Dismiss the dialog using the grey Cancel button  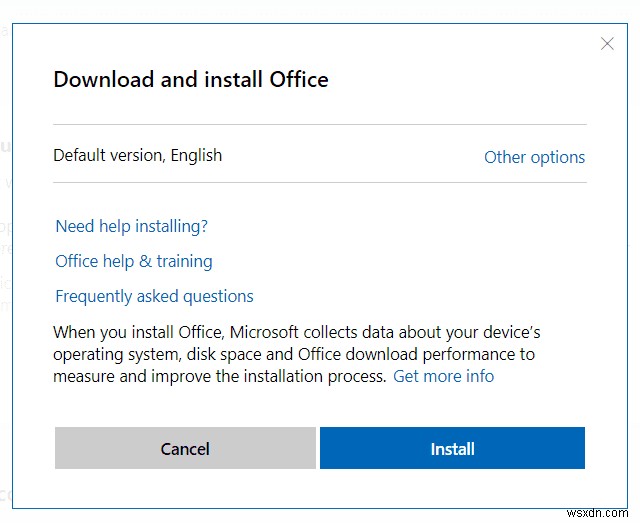pyautogui.click(x=185, y=448)
